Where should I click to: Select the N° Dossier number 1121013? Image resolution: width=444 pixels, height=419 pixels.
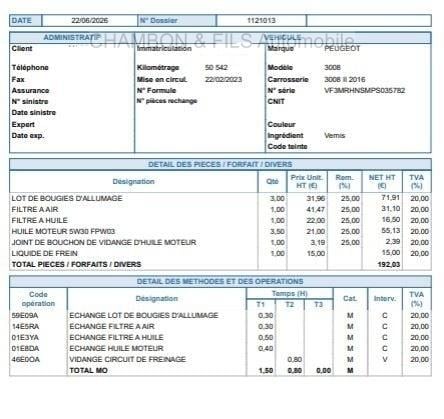point(261,21)
